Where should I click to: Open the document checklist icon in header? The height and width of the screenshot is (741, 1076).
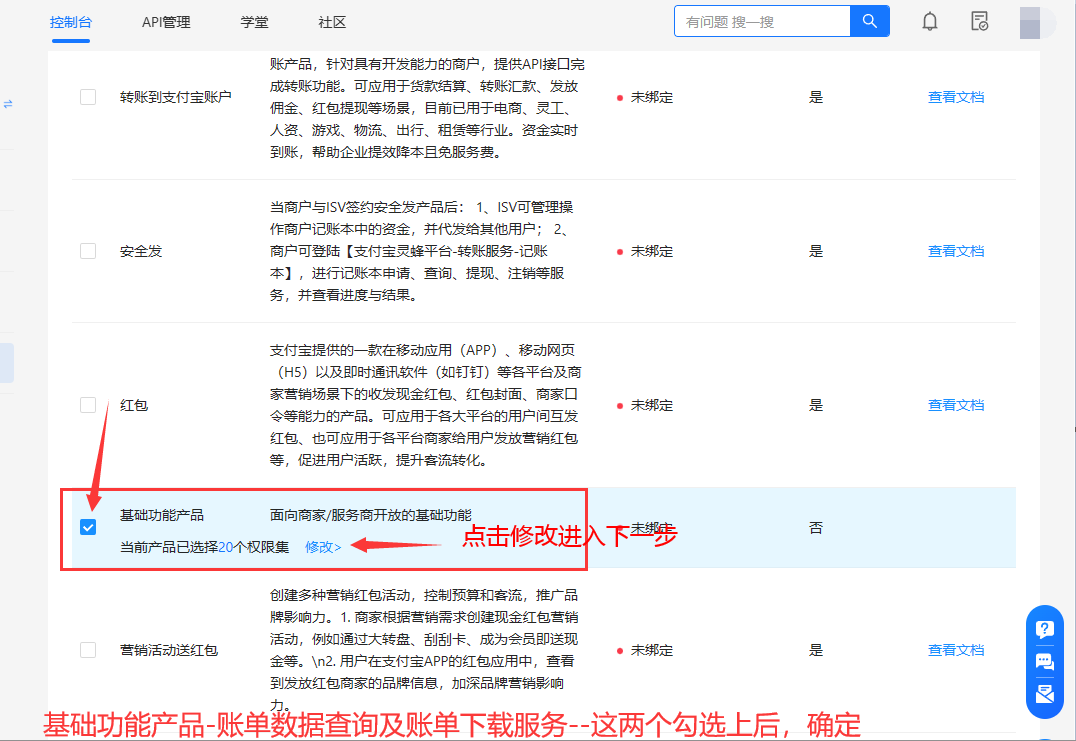[x=979, y=21]
